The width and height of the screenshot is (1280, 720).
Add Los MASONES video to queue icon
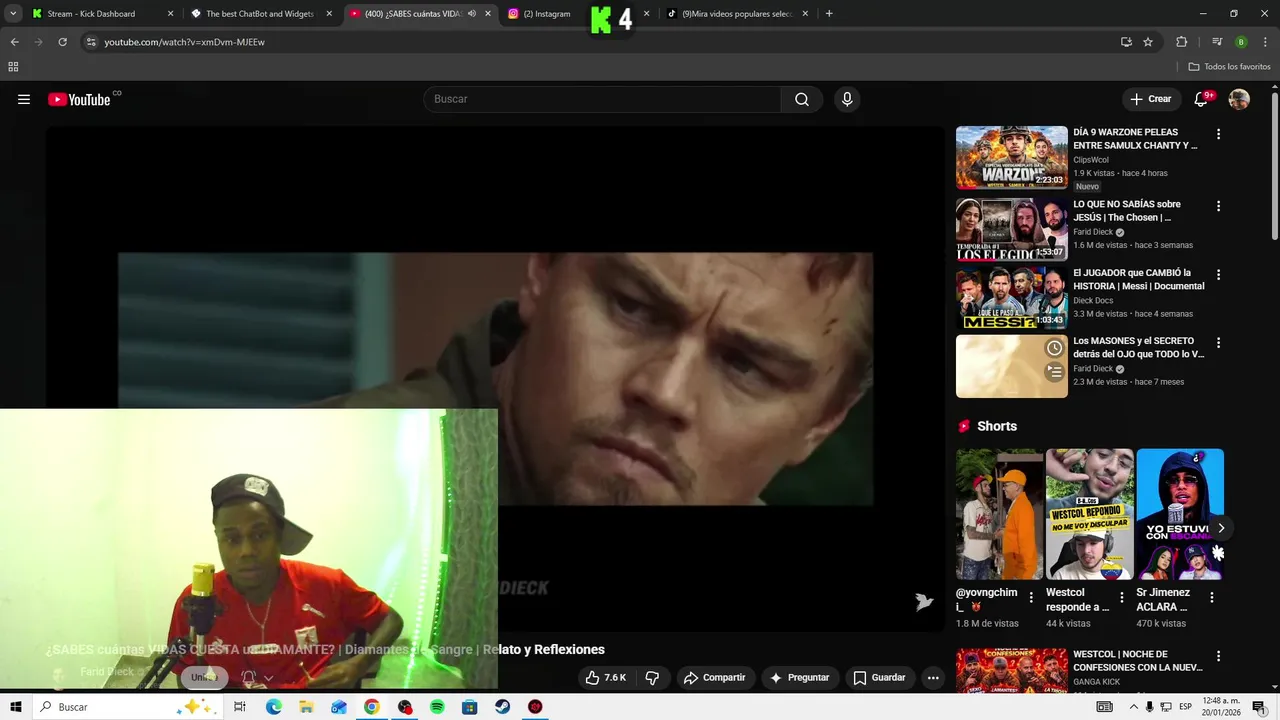[1054, 372]
